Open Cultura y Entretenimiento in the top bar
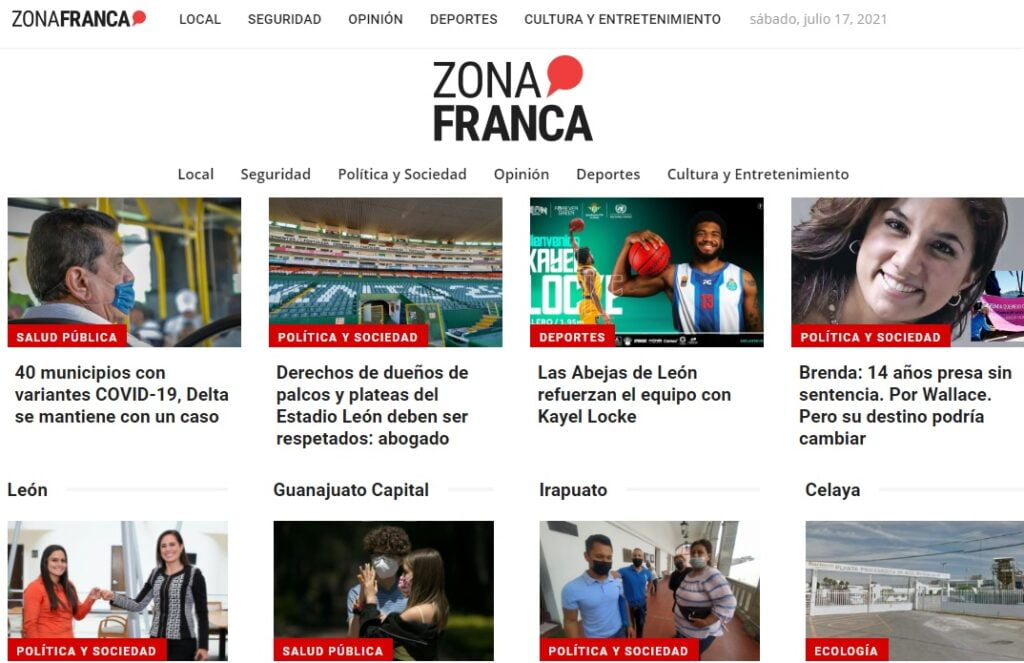Image resolution: width=1024 pixels, height=663 pixels. 622,20
